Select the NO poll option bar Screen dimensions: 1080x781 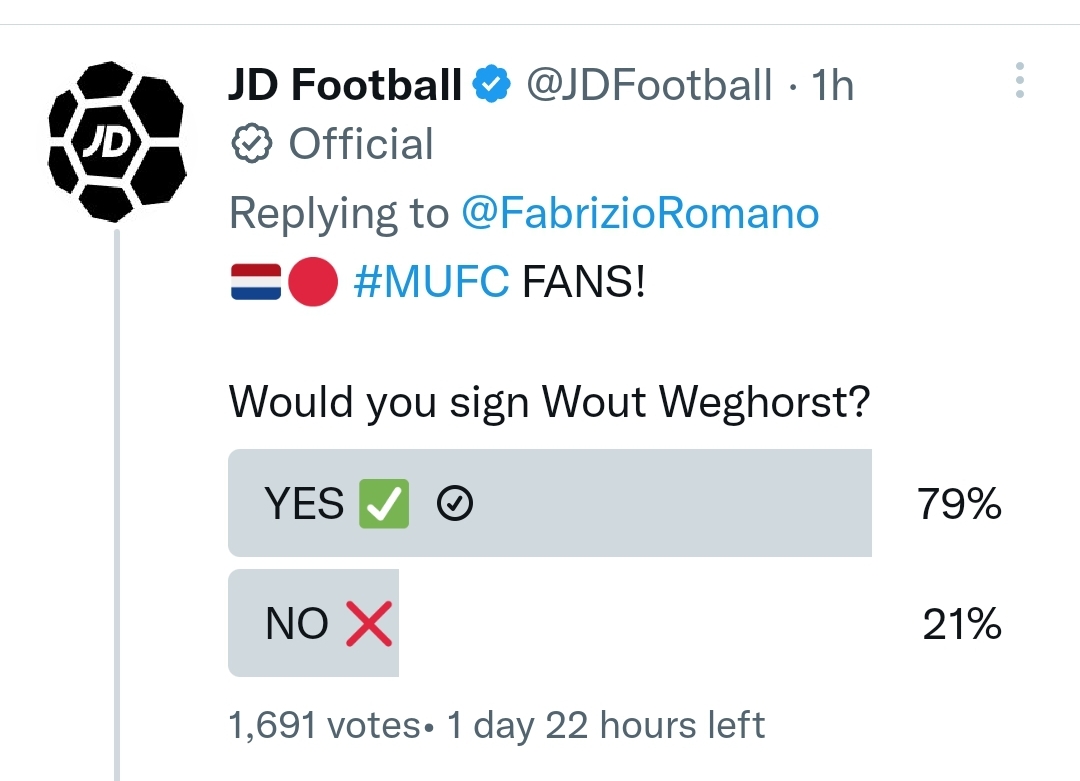tap(313, 623)
